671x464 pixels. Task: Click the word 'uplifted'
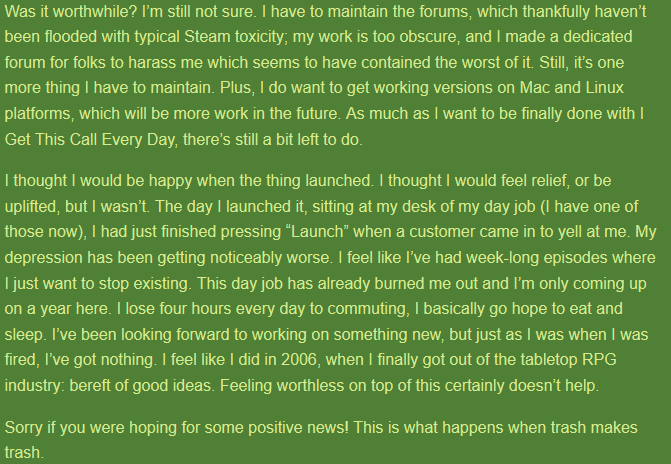32,206
